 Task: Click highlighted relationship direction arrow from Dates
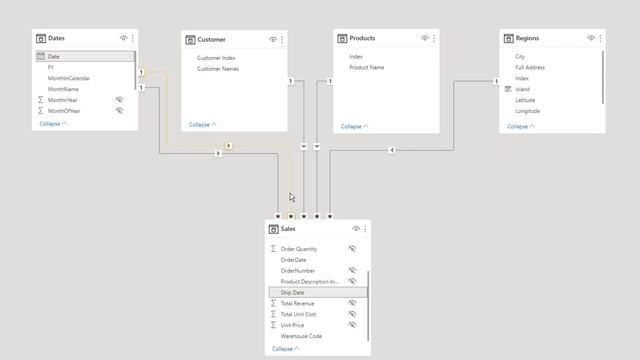click(x=229, y=146)
